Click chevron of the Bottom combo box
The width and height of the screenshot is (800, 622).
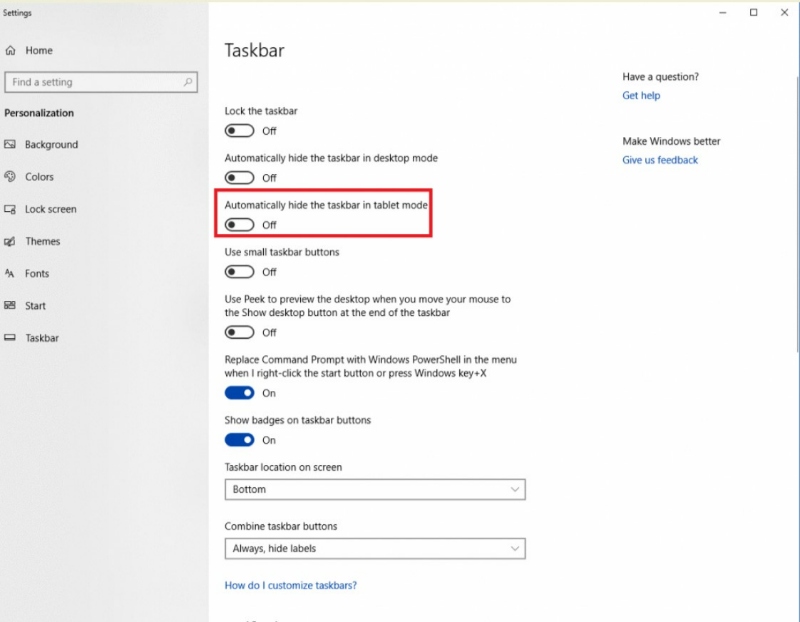click(x=515, y=489)
